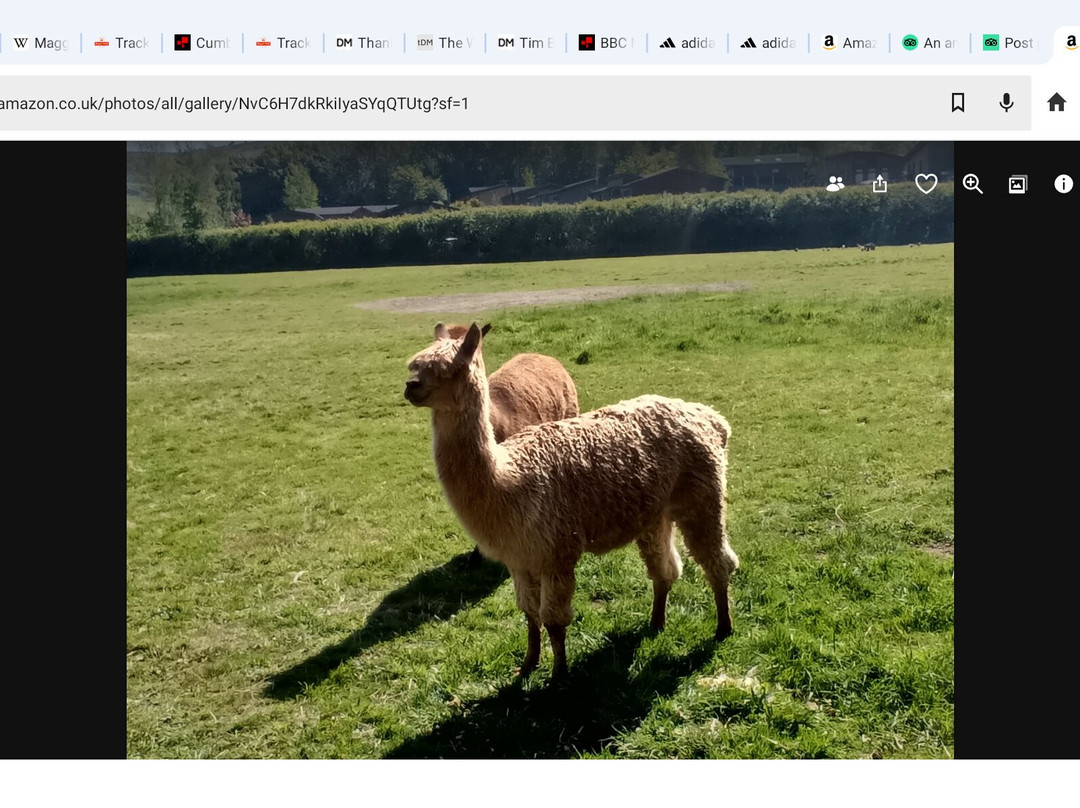This screenshot has width=1080, height=808.
Task: Switch to the BBC tab
Action: (604, 43)
